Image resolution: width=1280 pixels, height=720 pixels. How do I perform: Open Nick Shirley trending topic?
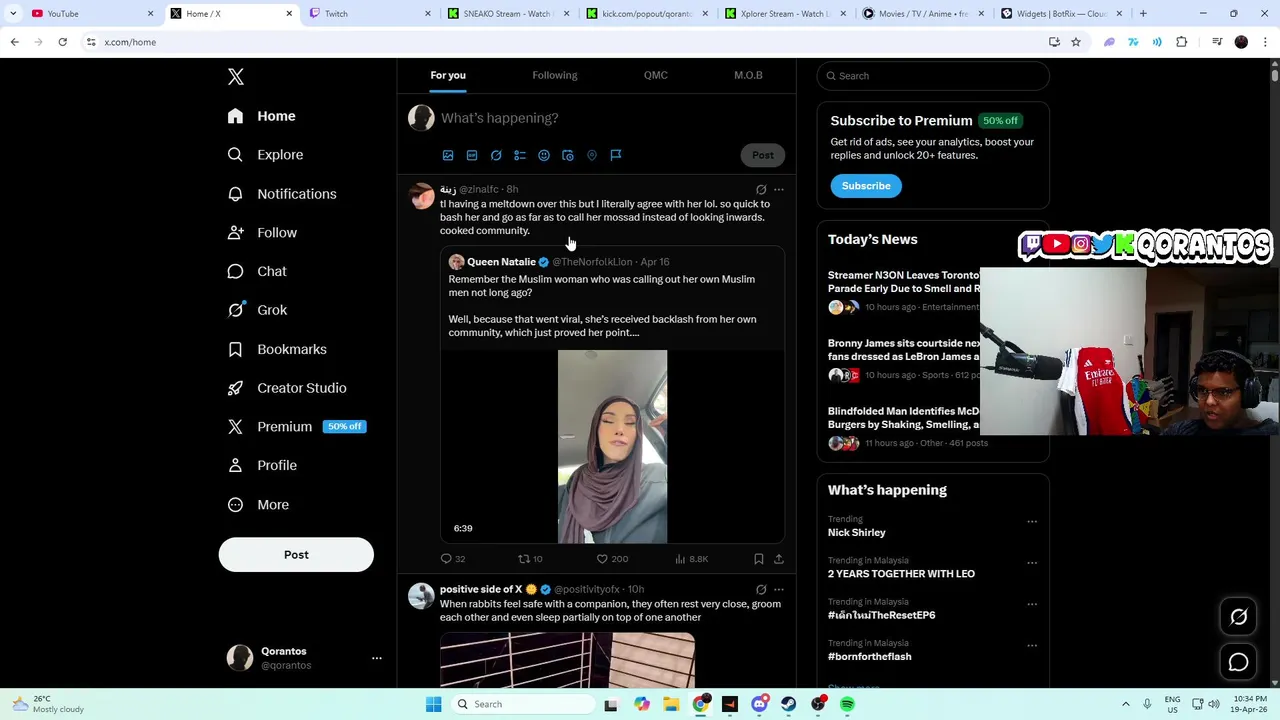pyautogui.click(x=857, y=533)
